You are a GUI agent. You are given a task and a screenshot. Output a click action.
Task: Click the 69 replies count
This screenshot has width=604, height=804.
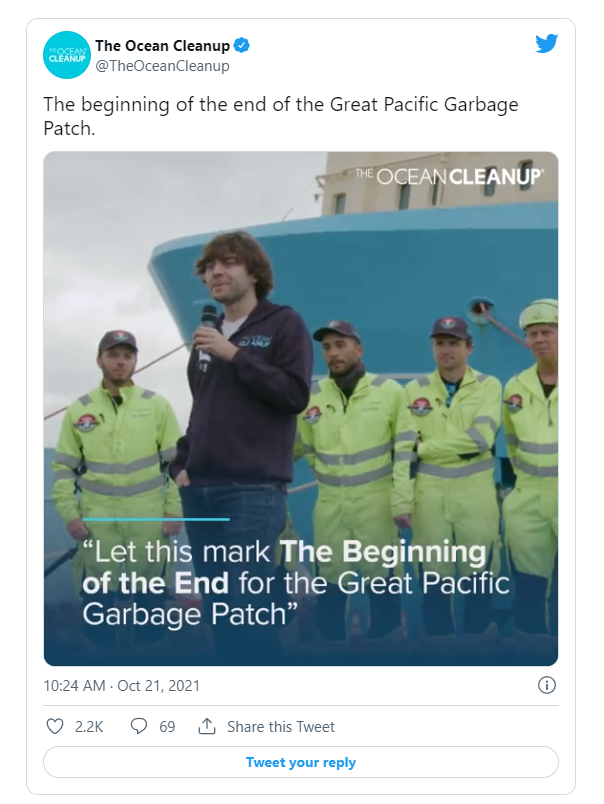(167, 727)
